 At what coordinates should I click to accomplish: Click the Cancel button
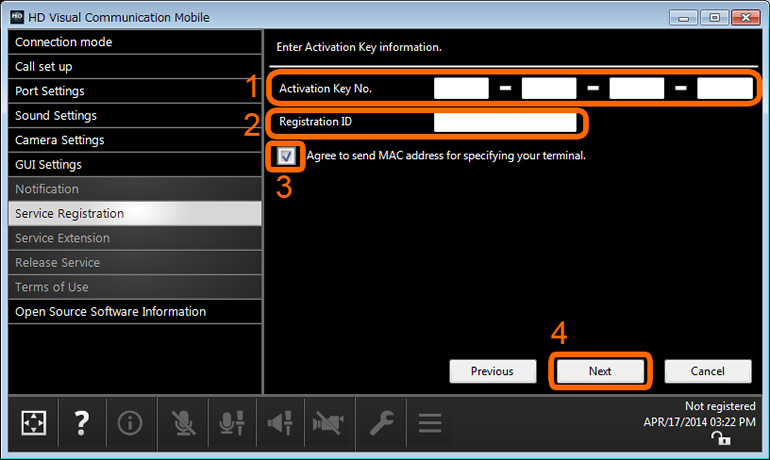coord(708,371)
